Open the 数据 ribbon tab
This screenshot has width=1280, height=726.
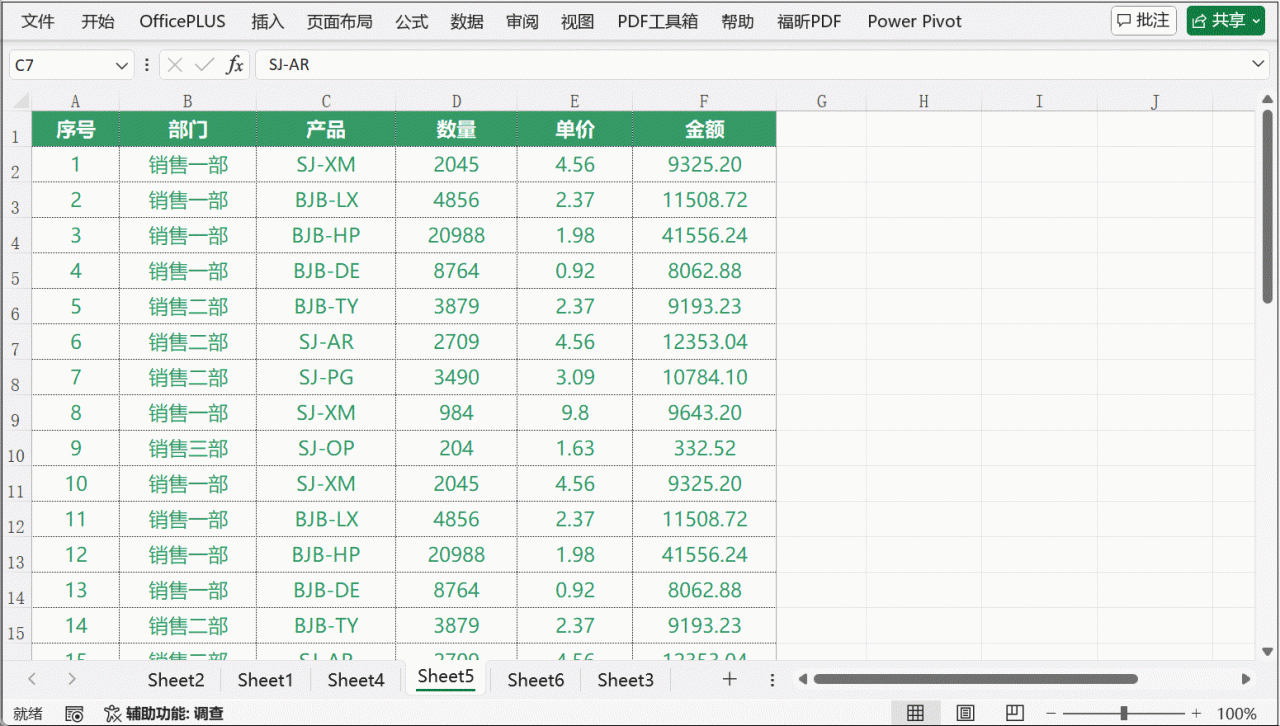point(467,21)
